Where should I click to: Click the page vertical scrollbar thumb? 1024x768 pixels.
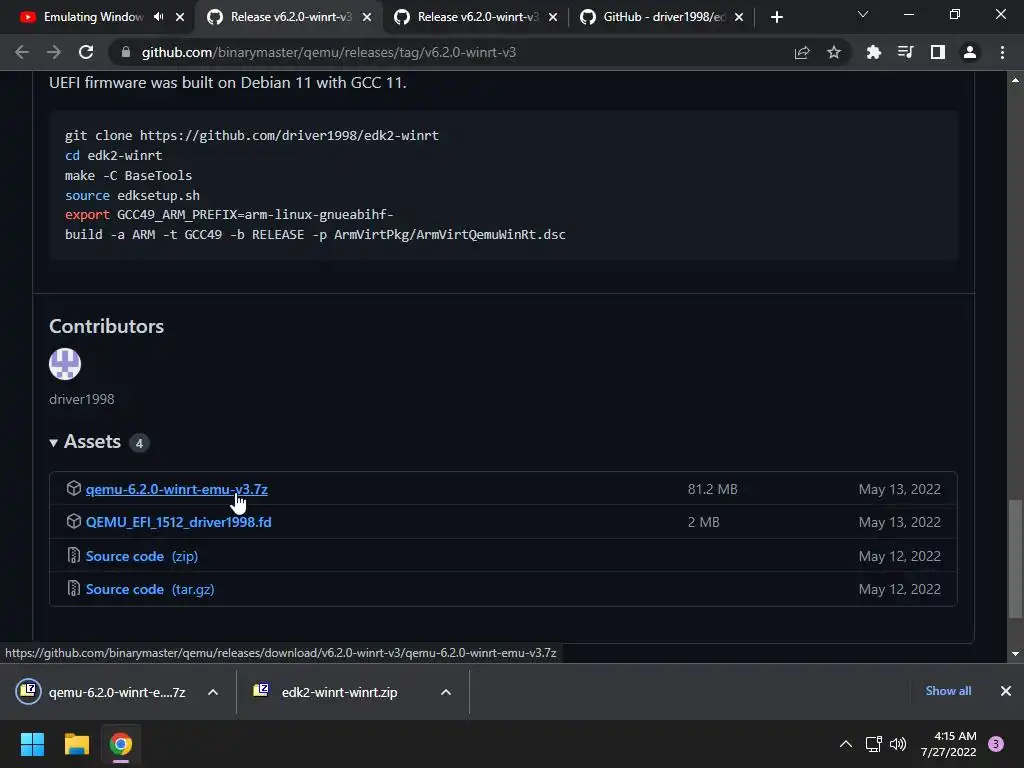pyautogui.click(x=1015, y=558)
